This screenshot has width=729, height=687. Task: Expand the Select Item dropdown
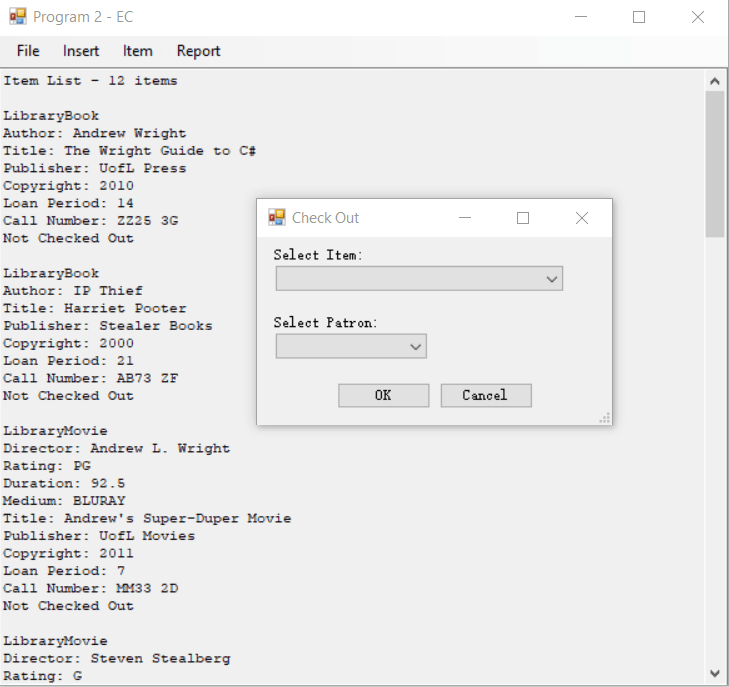552,279
